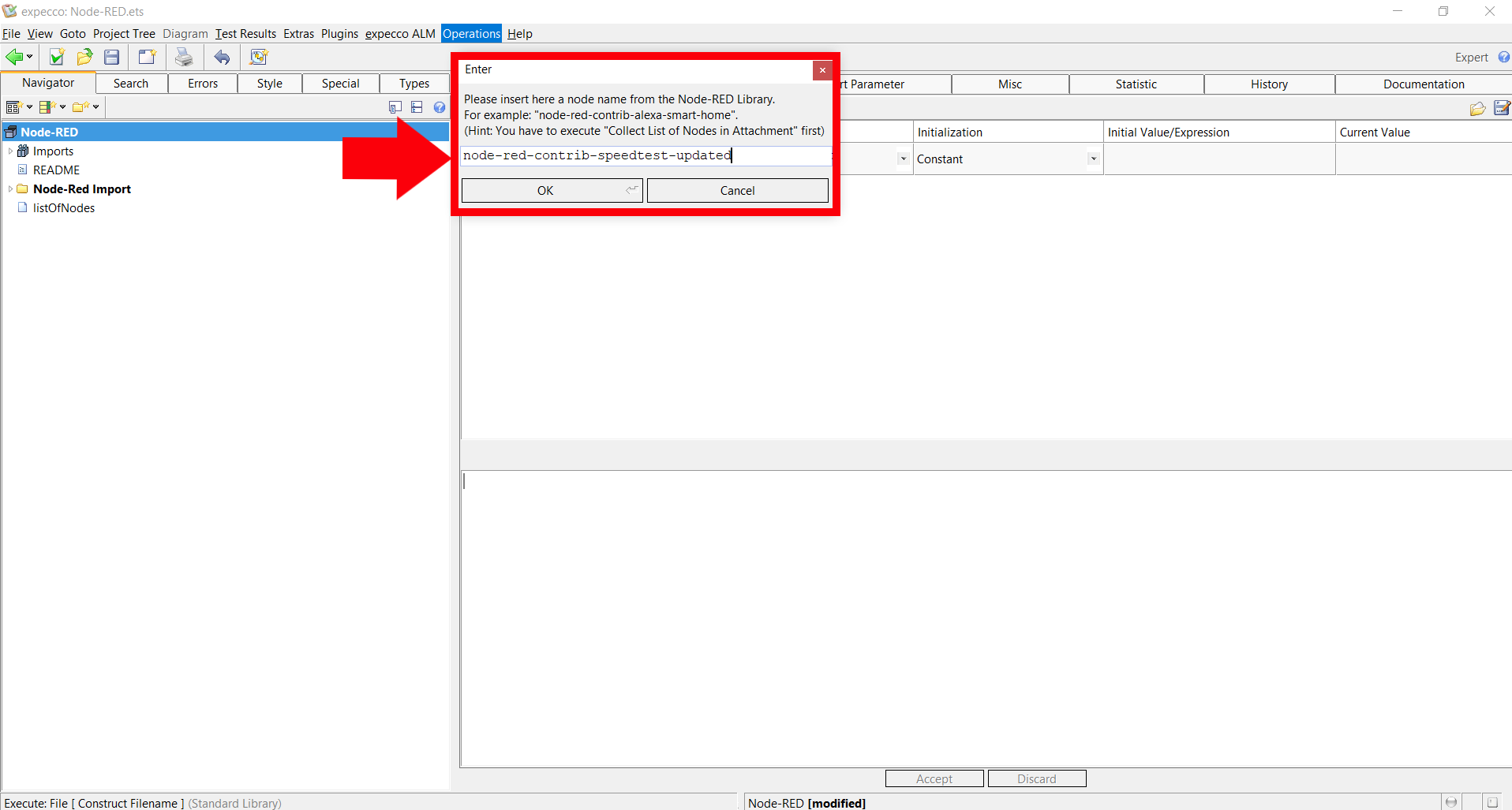This screenshot has width=1512, height=810.
Task: Open the Constant initialization dropdown
Action: pos(1093,159)
